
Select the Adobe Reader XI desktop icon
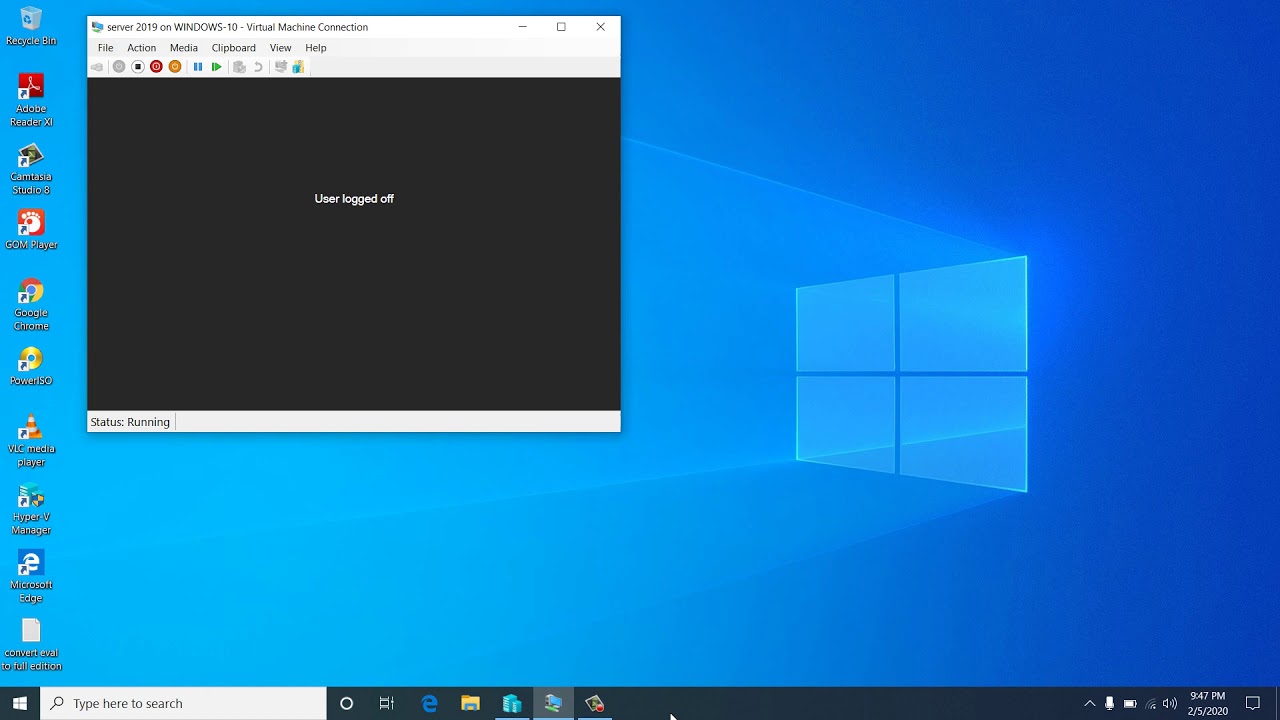[31, 100]
